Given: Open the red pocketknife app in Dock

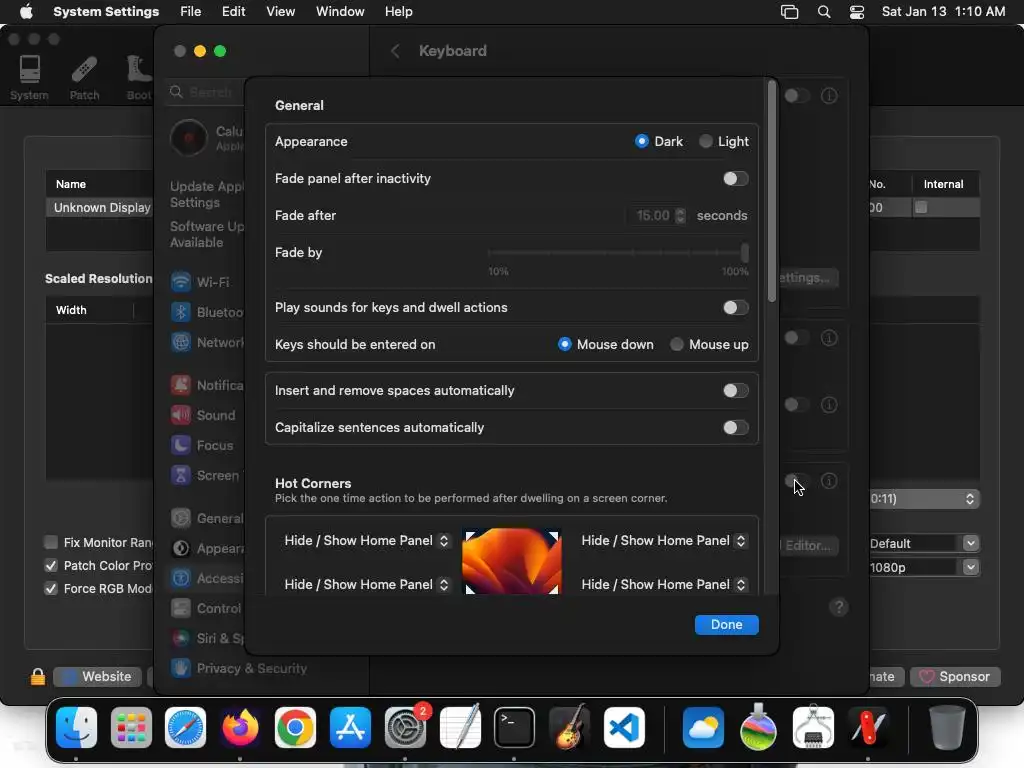Looking at the screenshot, I should pyautogui.click(x=868, y=727).
